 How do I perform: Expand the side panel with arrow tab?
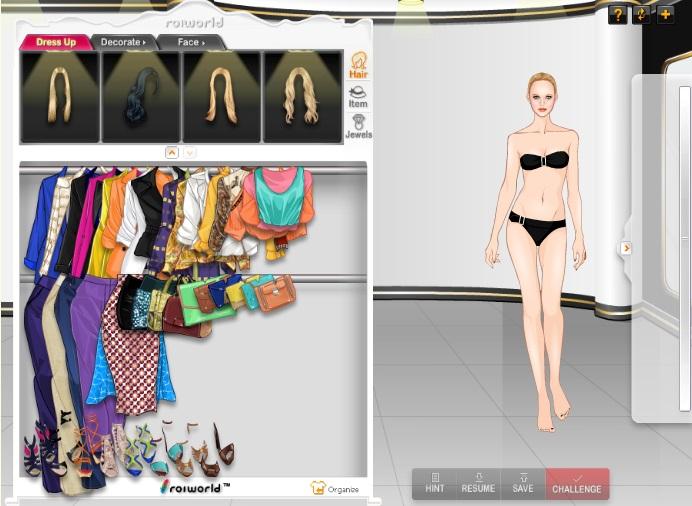point(626,248)
